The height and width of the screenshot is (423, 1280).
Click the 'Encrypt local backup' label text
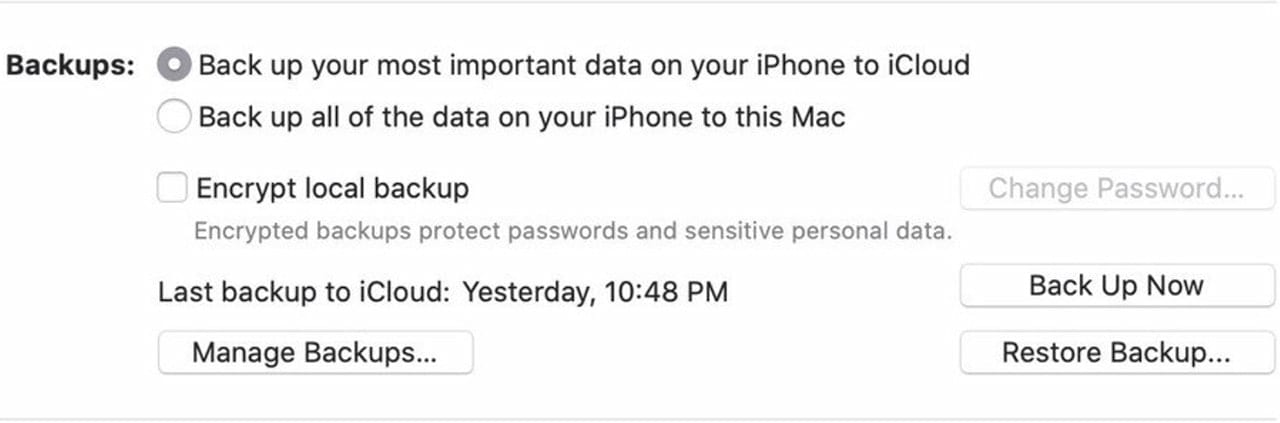tap(332, 188)
